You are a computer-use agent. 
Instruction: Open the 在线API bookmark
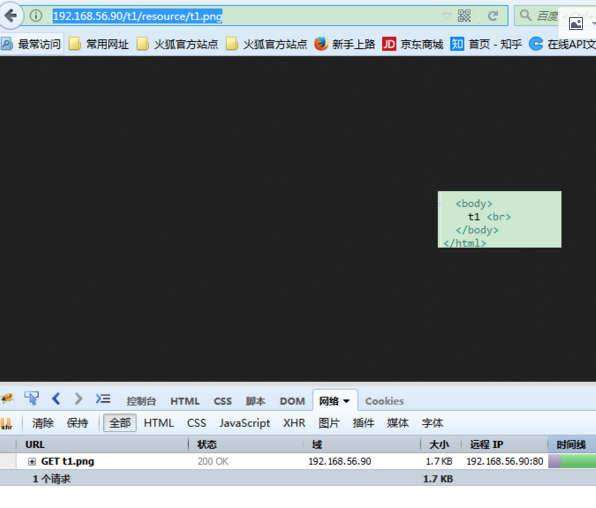coord(563,44)
